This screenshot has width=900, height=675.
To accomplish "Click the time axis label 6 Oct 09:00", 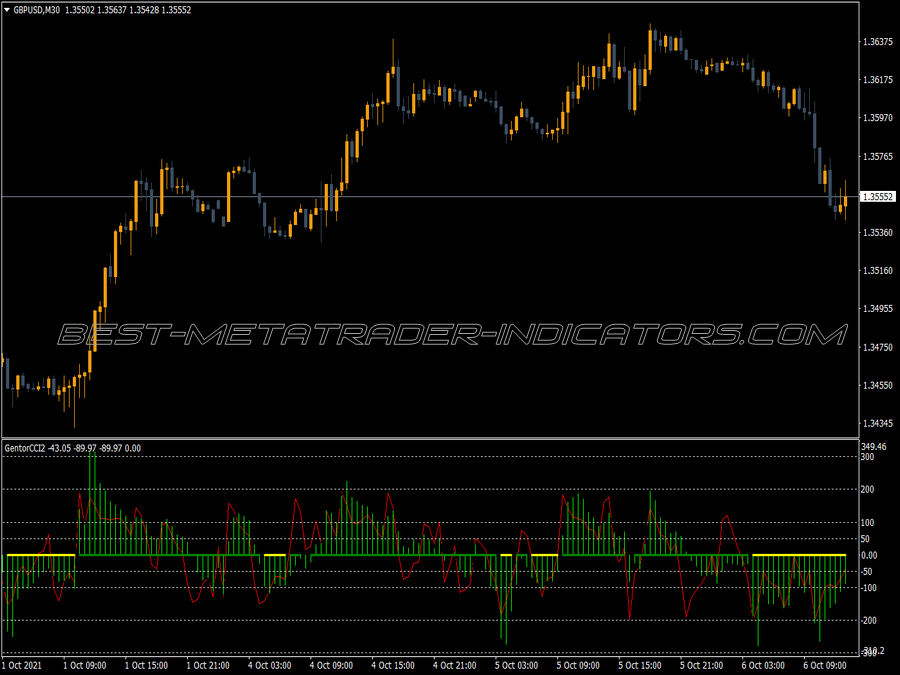I will pos(825,665).
